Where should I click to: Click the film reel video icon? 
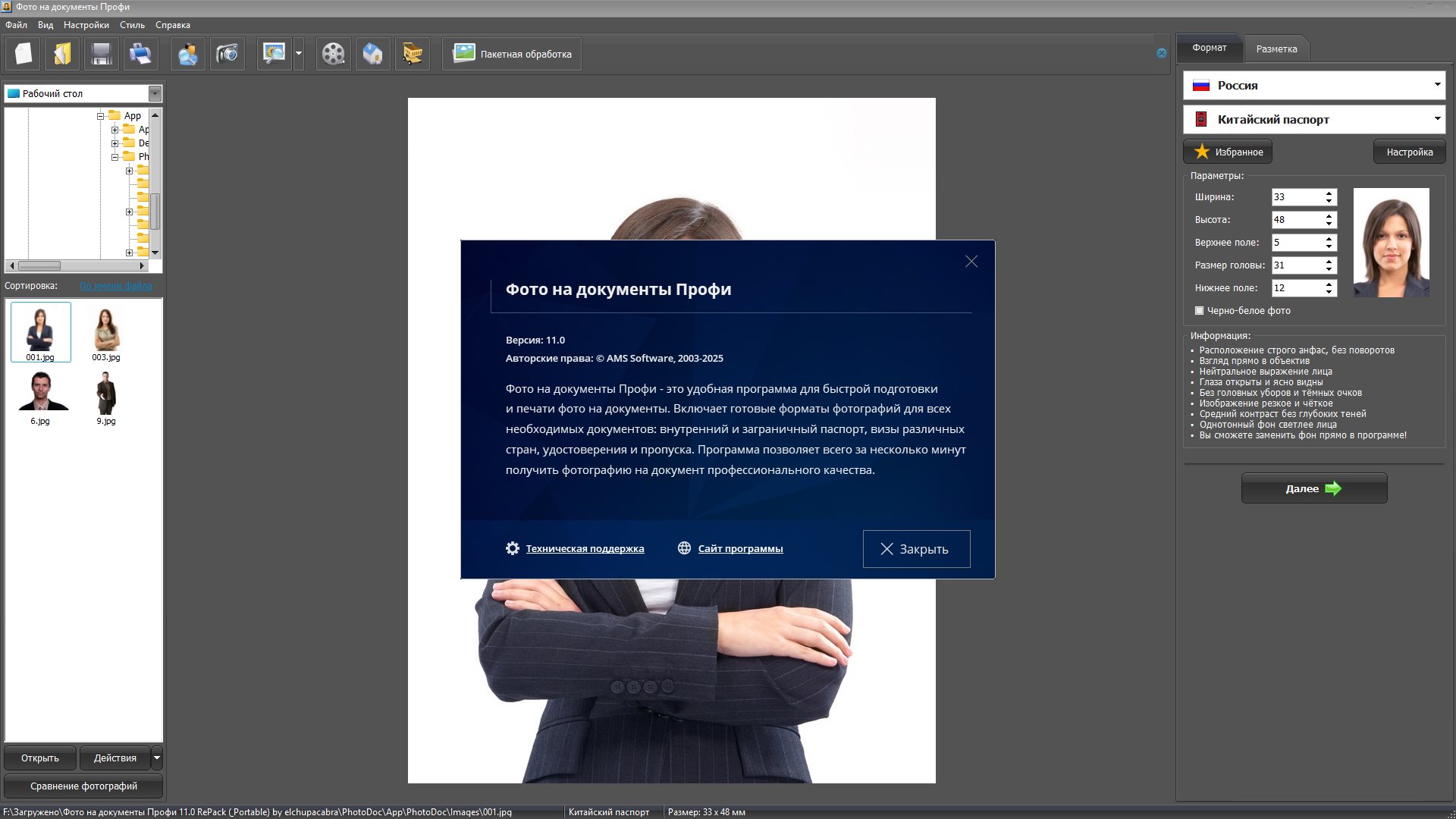(333, 54)
